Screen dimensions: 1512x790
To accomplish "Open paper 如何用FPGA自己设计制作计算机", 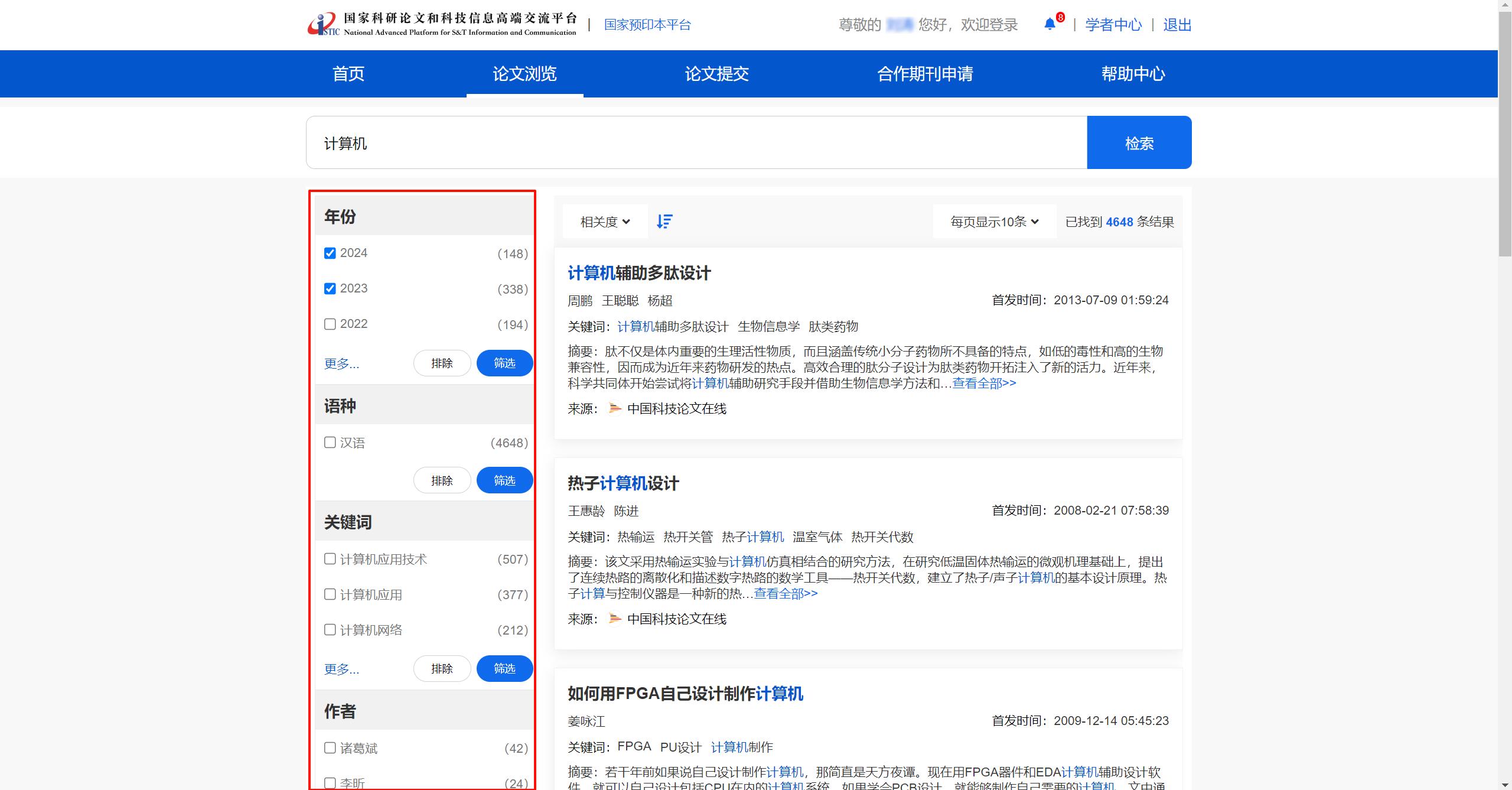I will click(685, 694).
